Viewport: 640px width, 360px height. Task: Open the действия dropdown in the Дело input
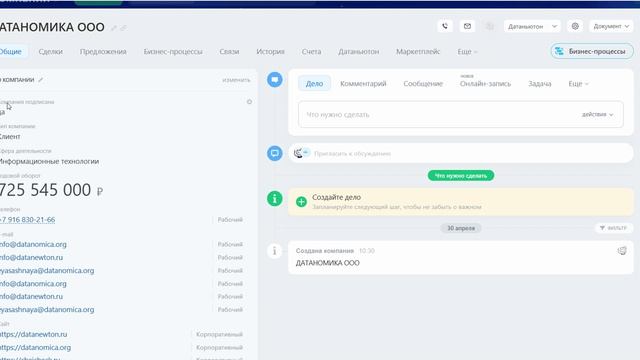point(597,115)
